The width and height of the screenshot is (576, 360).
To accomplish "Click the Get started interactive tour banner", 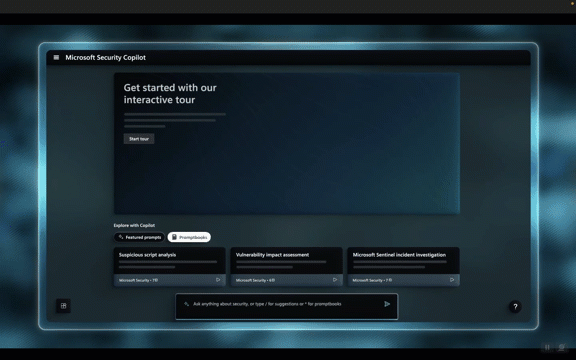I will tap(287, 143).
